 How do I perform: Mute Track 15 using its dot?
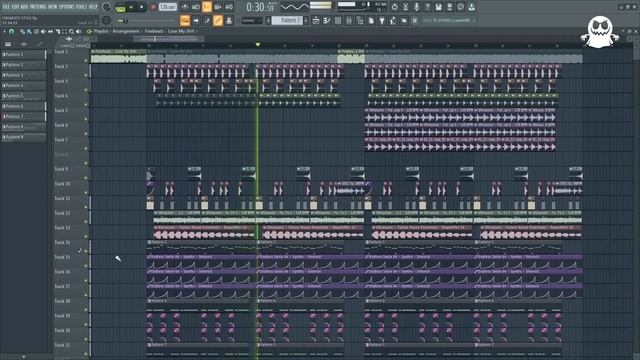(x=86, y=266)
